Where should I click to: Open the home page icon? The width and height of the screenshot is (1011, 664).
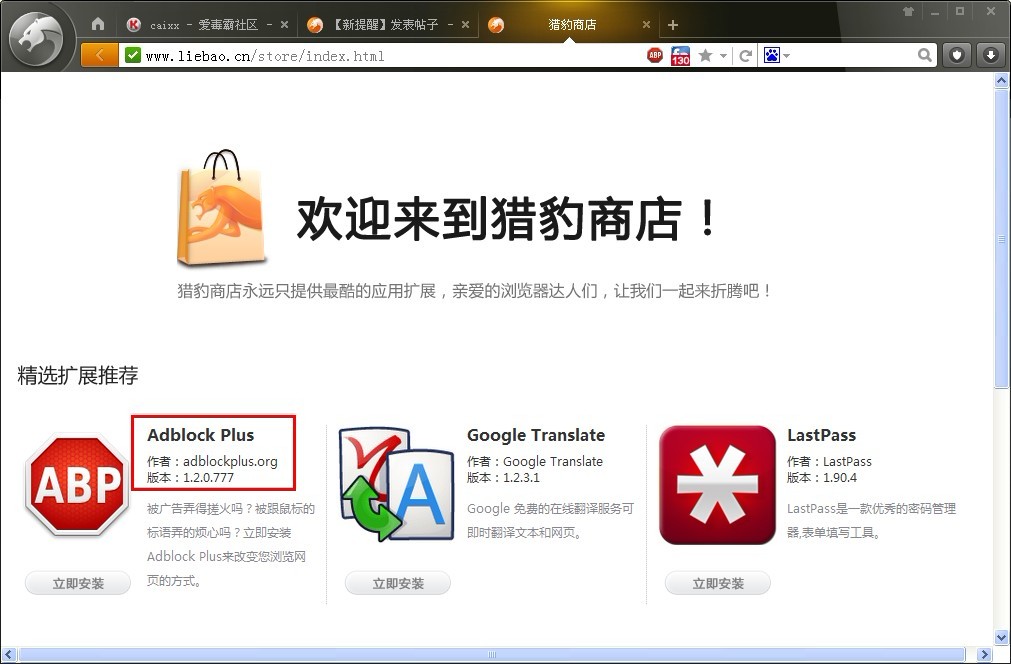point(98,24)
